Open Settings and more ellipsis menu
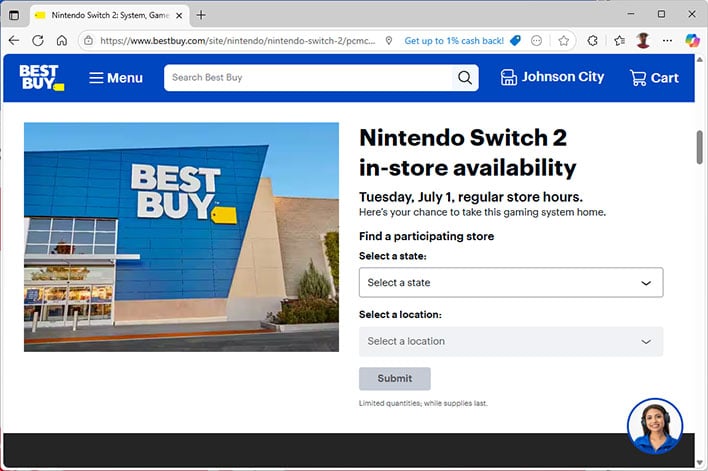Screen dimensions: 708x471 click(667, 41)
